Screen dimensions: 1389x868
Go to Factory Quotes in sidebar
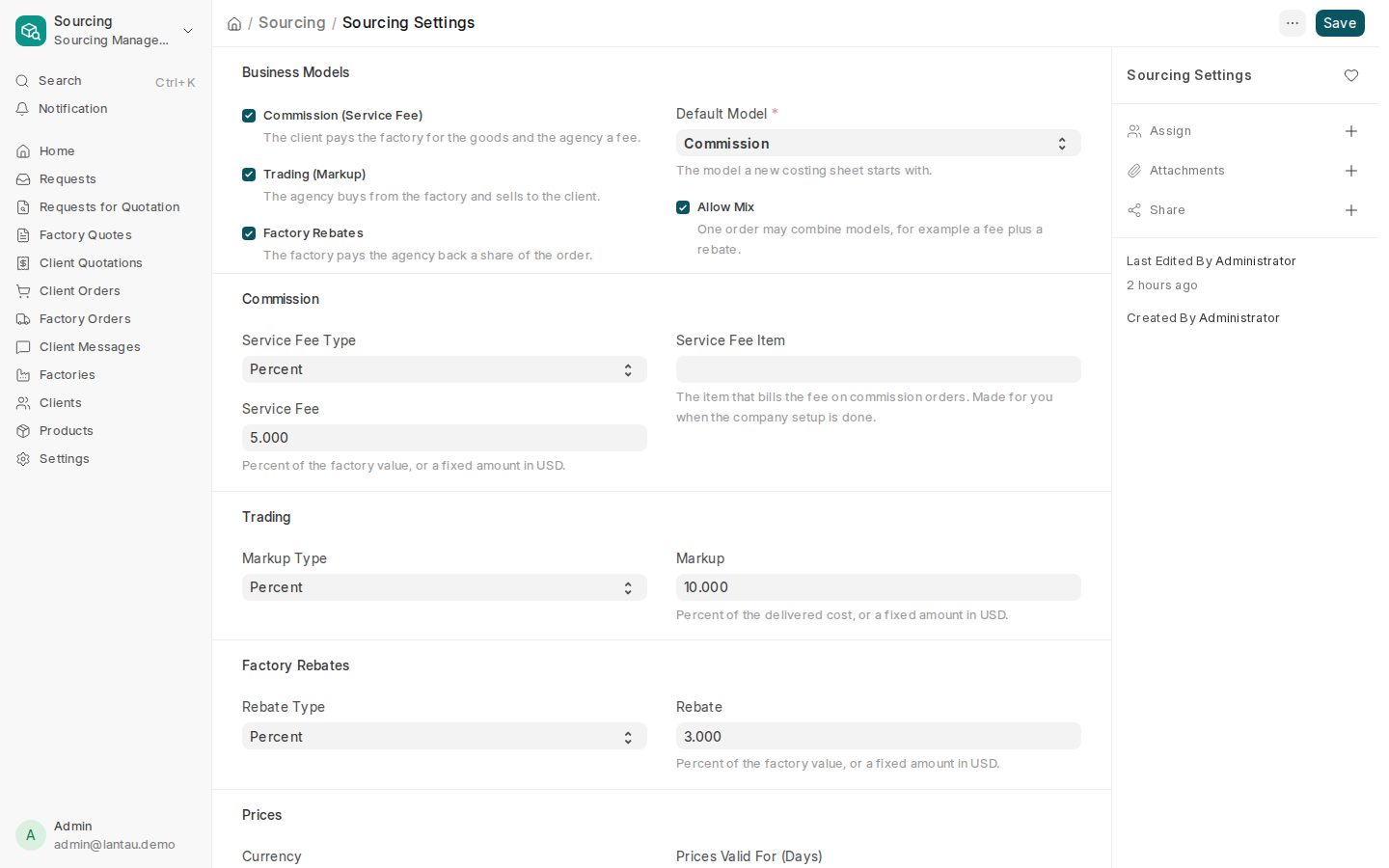coord(105,235)
